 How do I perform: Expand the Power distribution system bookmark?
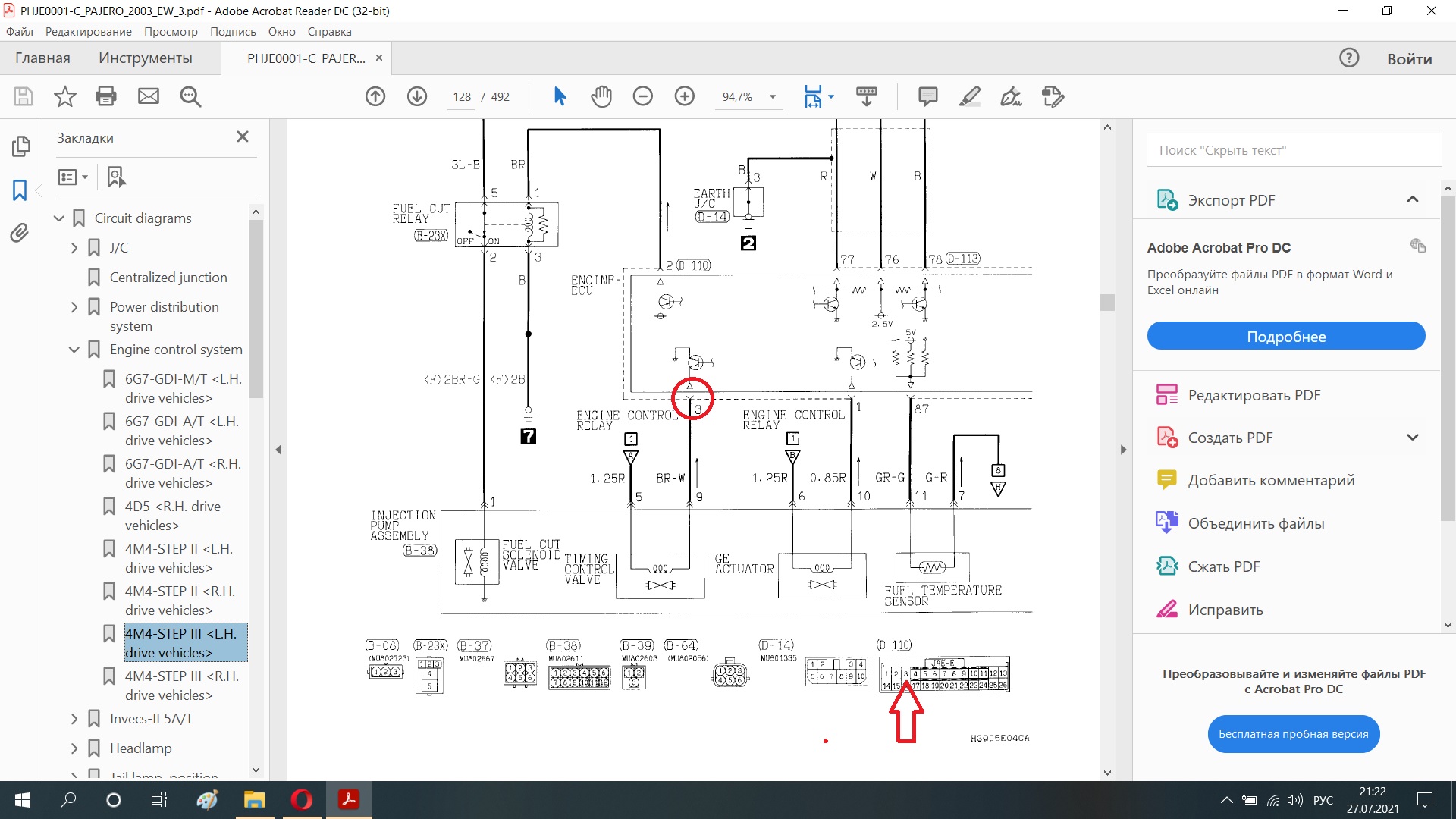[x=74, y=307]
